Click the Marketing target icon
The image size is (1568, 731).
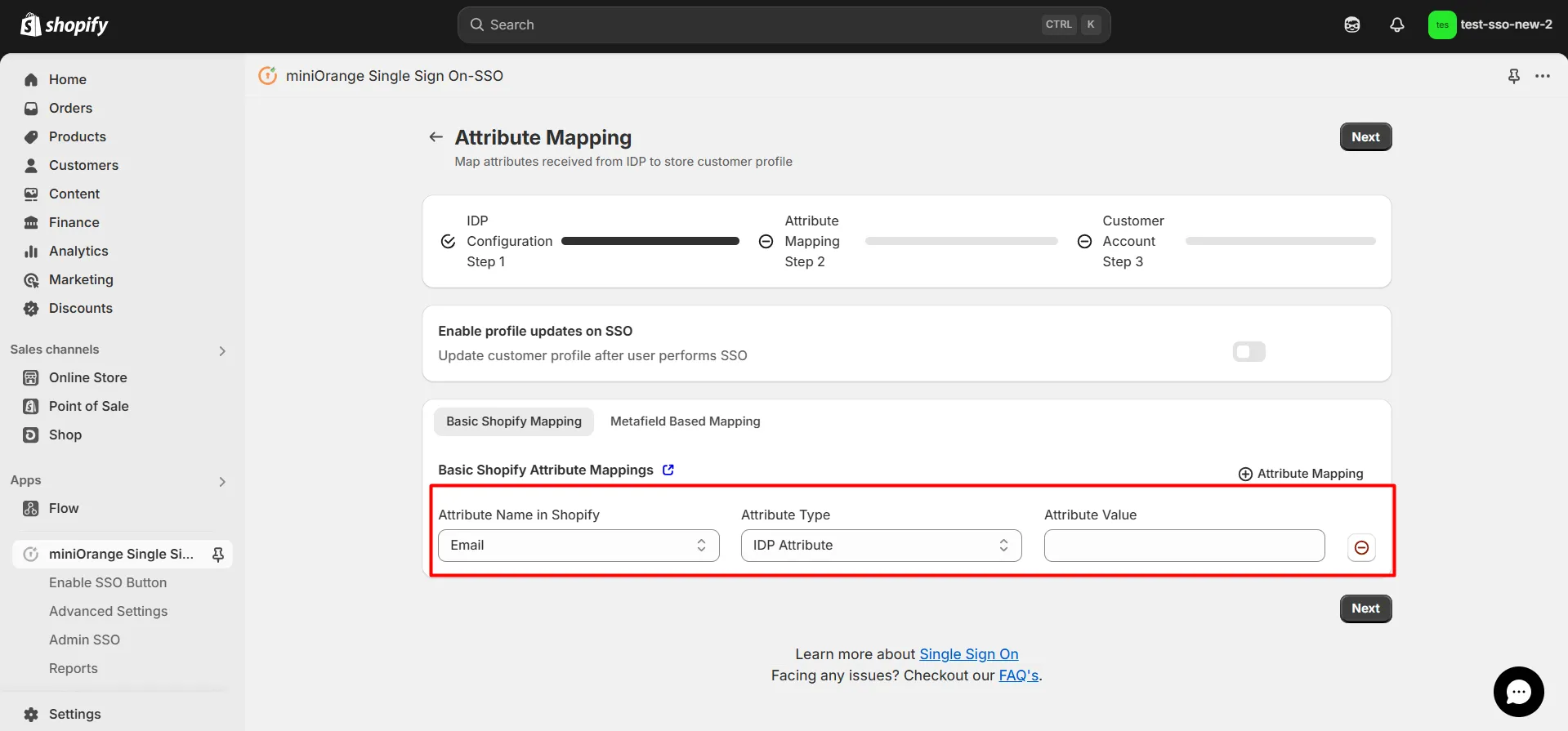[x=31, y=279]
